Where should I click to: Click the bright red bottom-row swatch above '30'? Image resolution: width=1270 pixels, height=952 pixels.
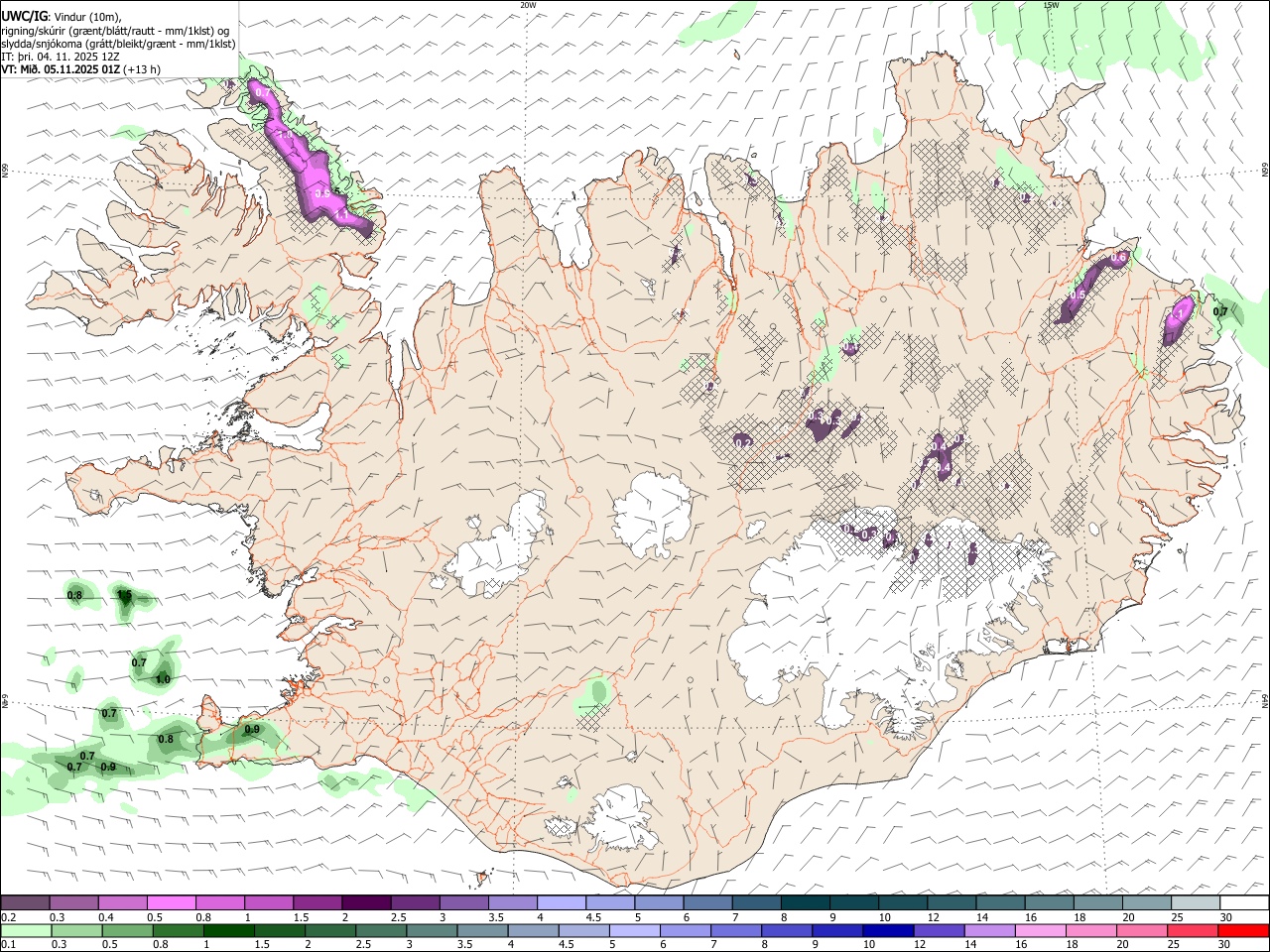click(x=1243, y=930)
